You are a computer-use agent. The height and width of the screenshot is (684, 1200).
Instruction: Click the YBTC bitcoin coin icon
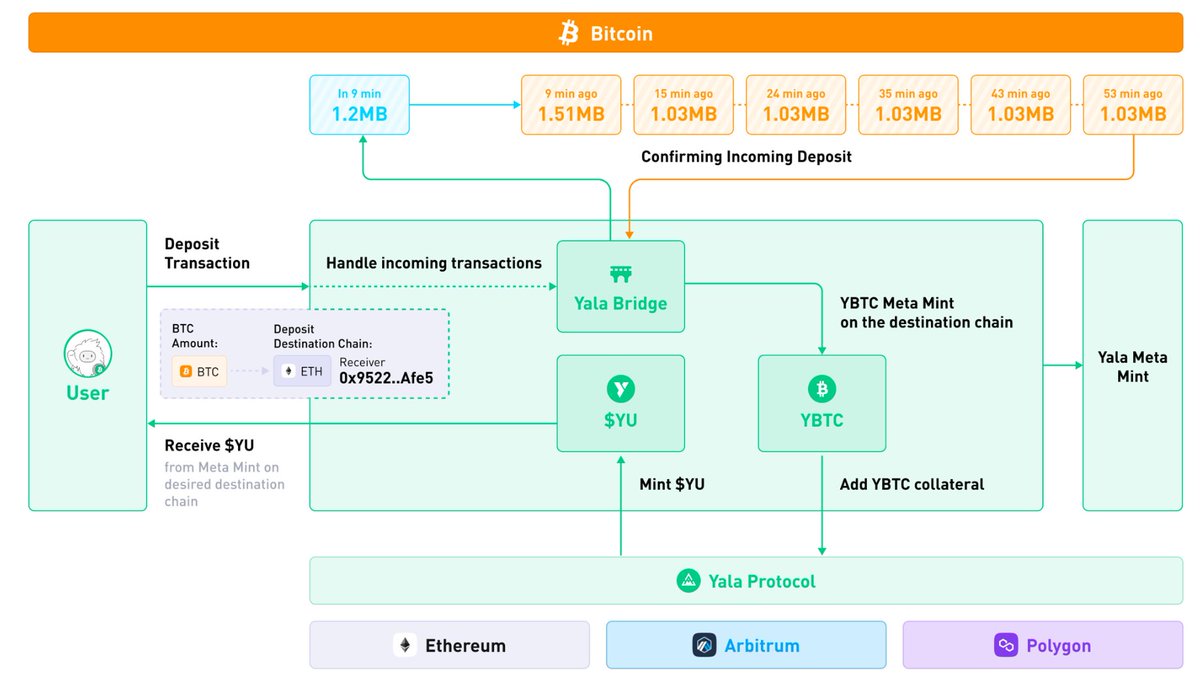[822, 389]
